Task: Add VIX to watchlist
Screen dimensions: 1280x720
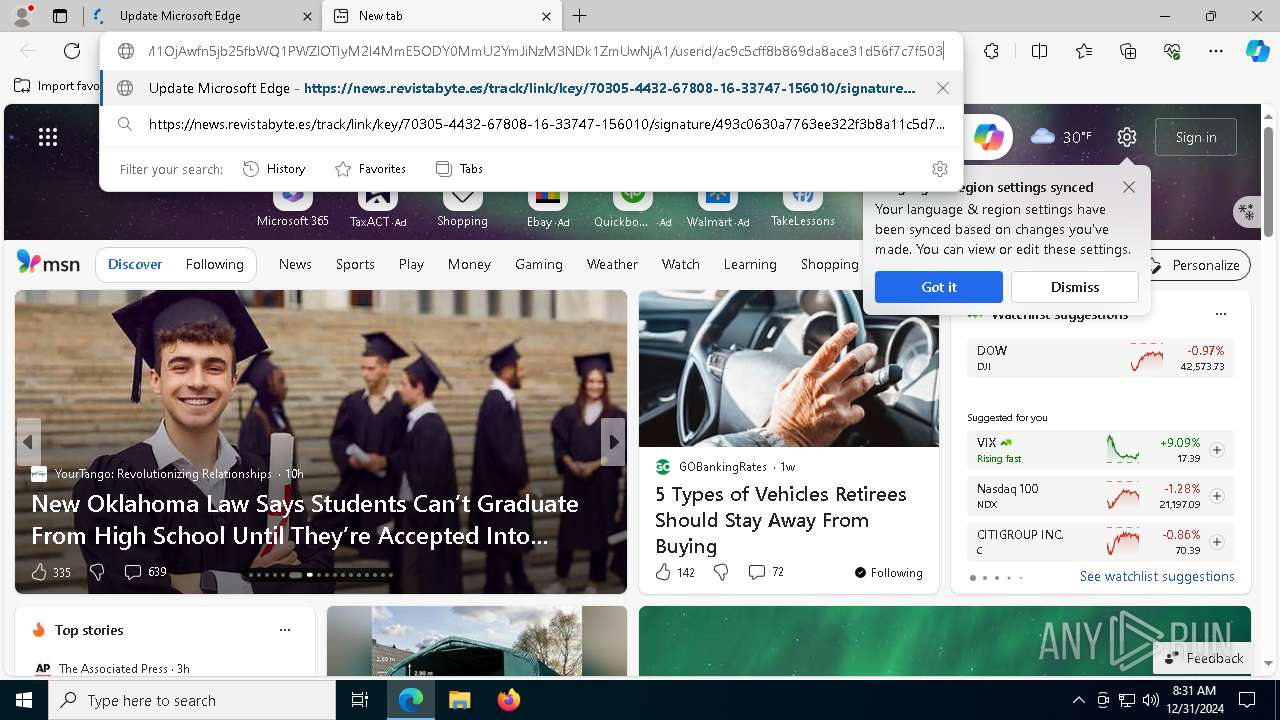Action: point(1217,450)
